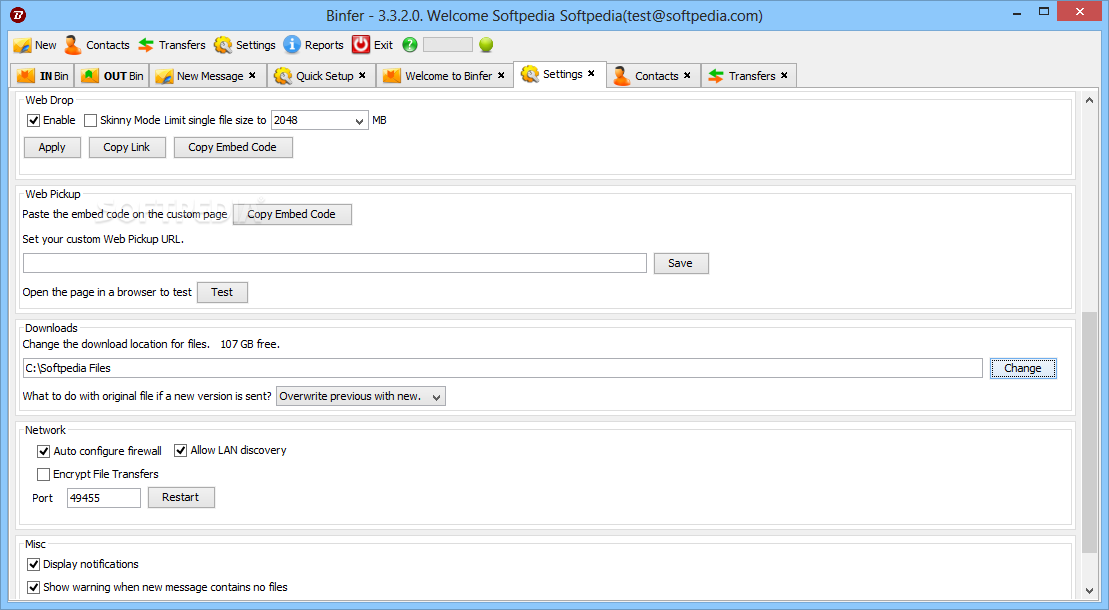Toggle Auto configure firewall checkbox

[x=43, y=451]
